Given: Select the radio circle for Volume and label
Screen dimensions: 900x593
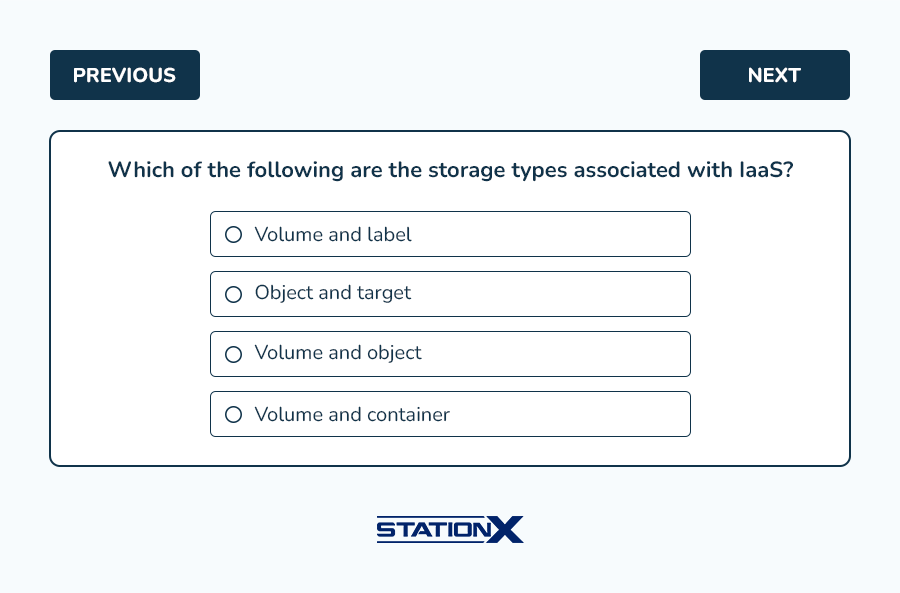Looking at the screenshot, I should (233, 234).
